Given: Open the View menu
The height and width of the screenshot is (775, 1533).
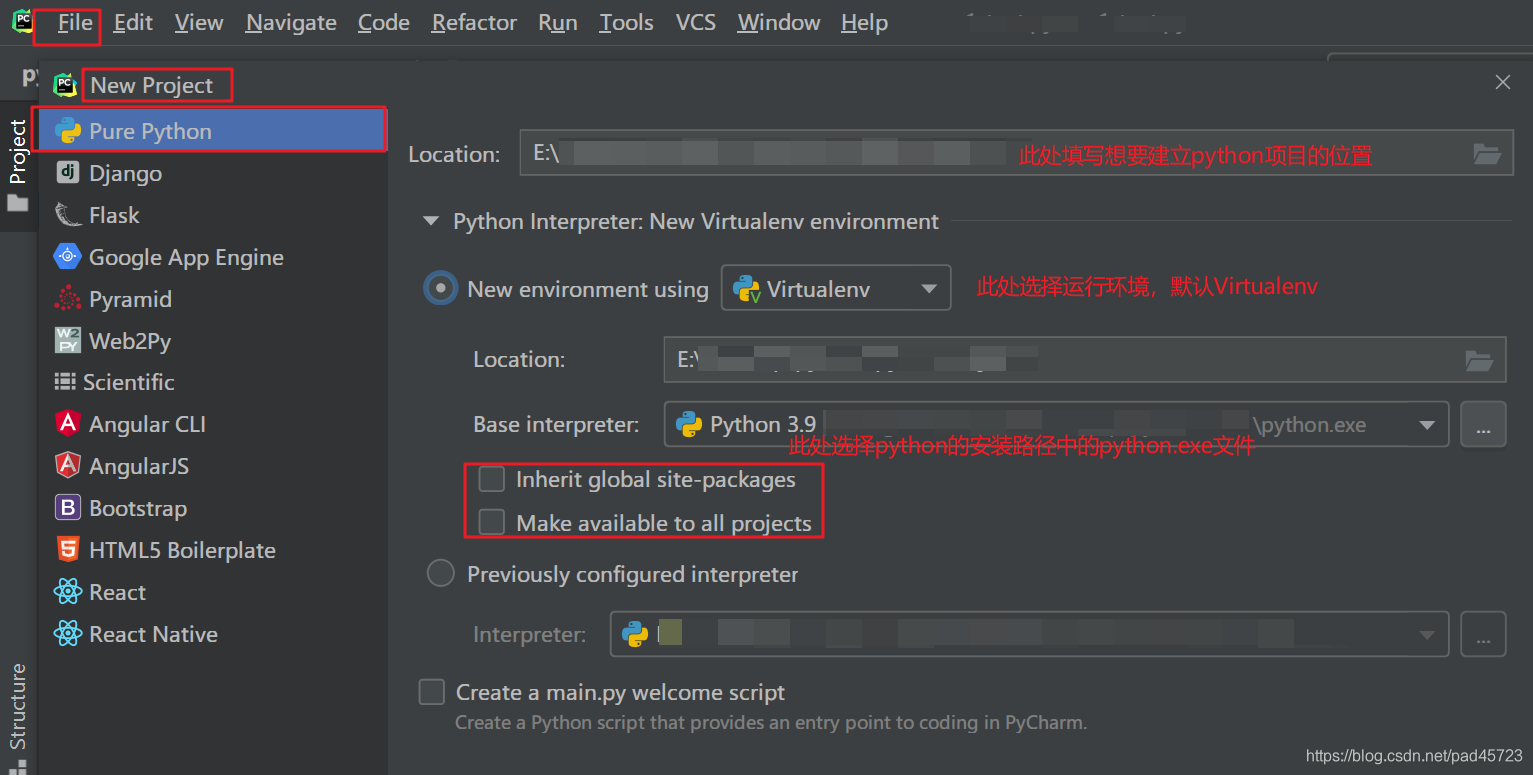Looking at the screenshot, I should (199, 22).
